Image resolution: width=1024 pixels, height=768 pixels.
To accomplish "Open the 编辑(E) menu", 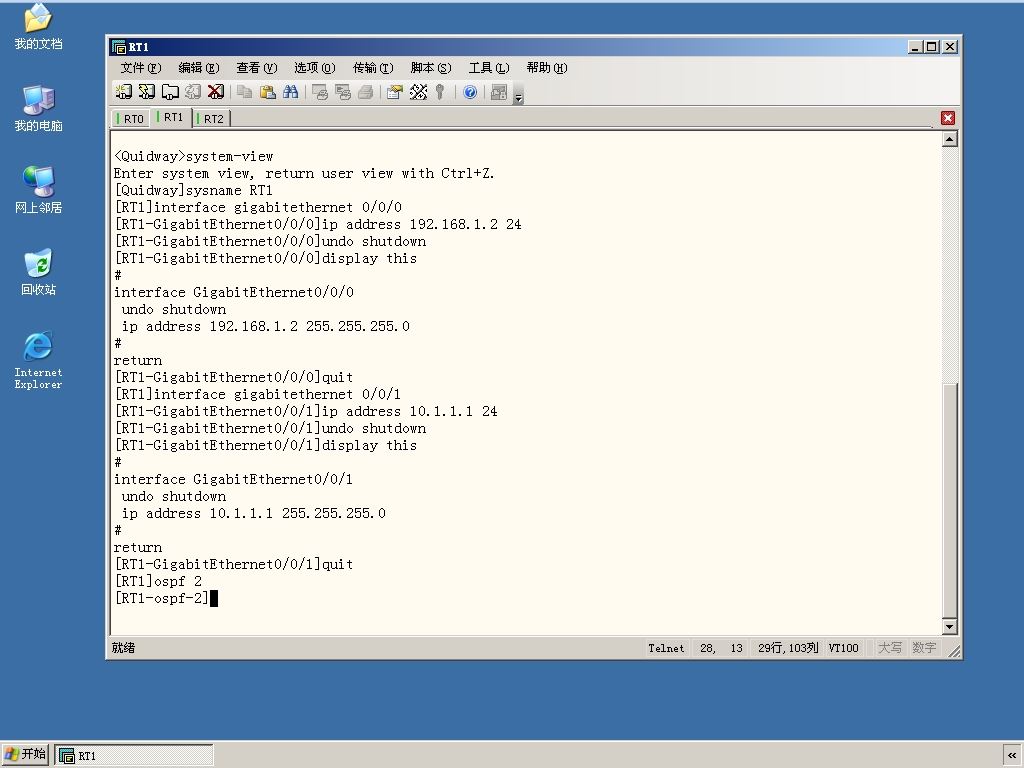I will point(199,68).
